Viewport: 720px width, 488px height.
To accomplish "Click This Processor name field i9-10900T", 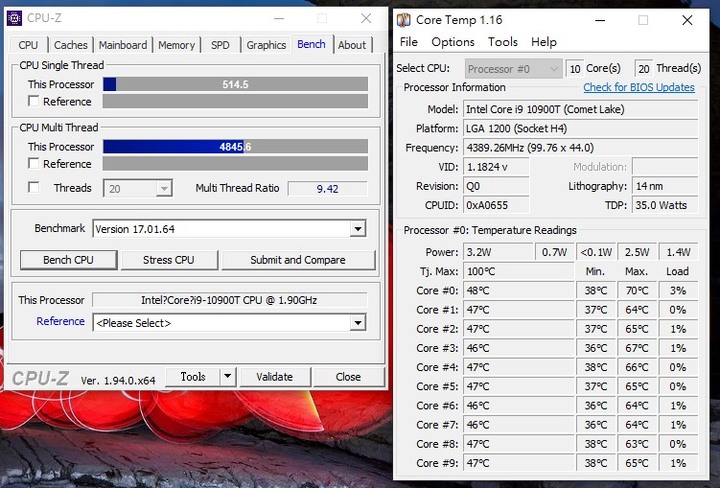I will pyautogui.click(x=229, y=300).
